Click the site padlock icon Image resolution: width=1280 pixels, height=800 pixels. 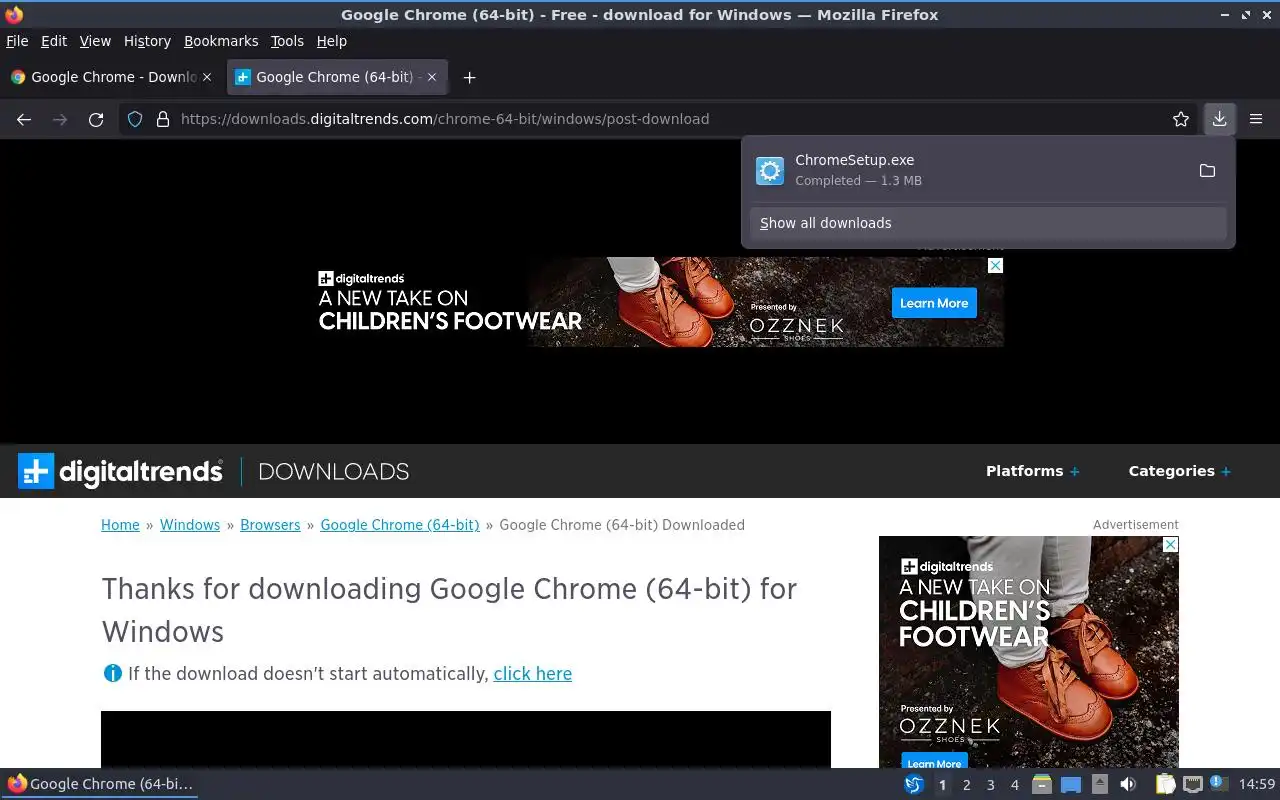(x=163, y=119)
